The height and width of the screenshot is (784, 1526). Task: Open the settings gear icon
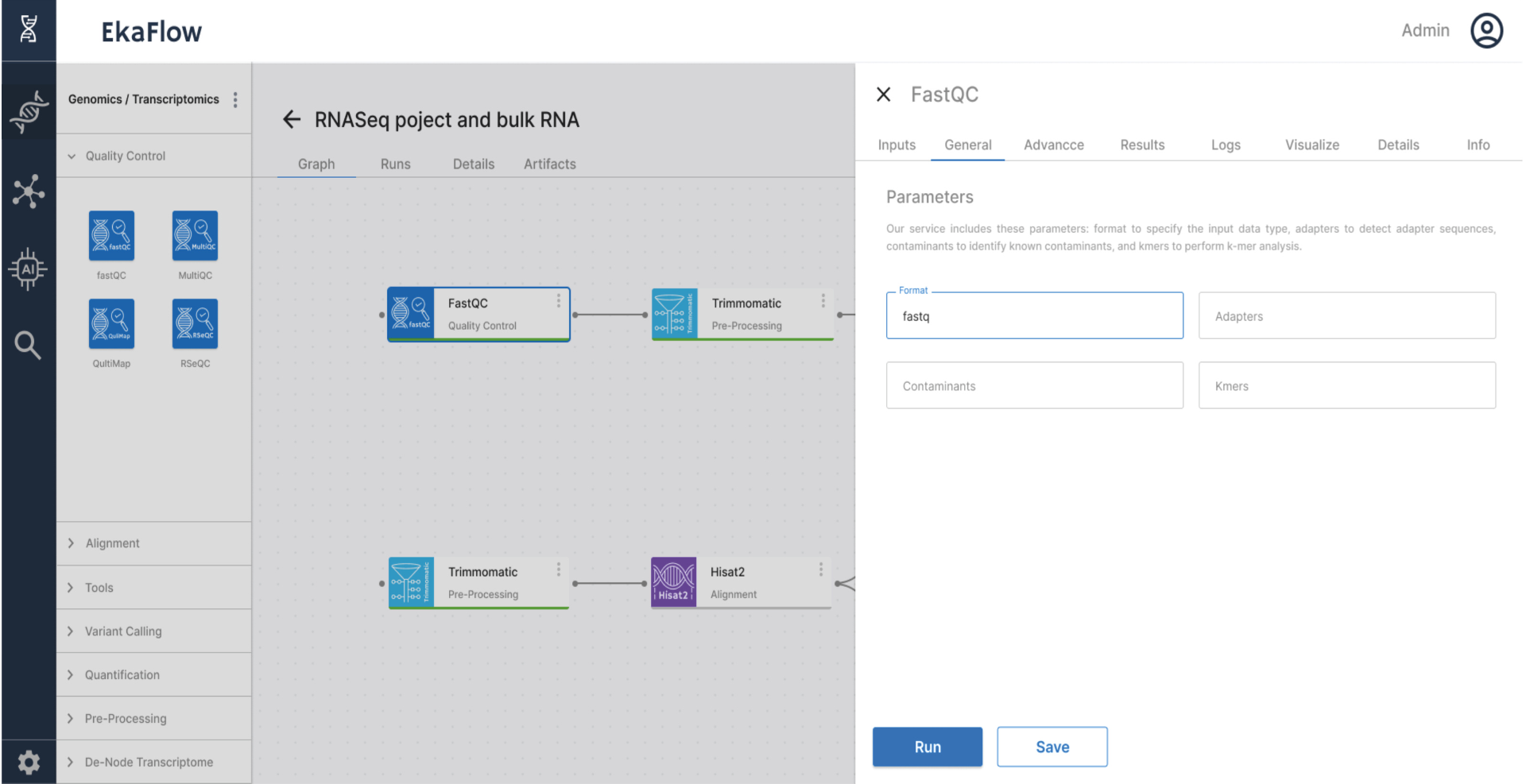click(x=29, y=762)
